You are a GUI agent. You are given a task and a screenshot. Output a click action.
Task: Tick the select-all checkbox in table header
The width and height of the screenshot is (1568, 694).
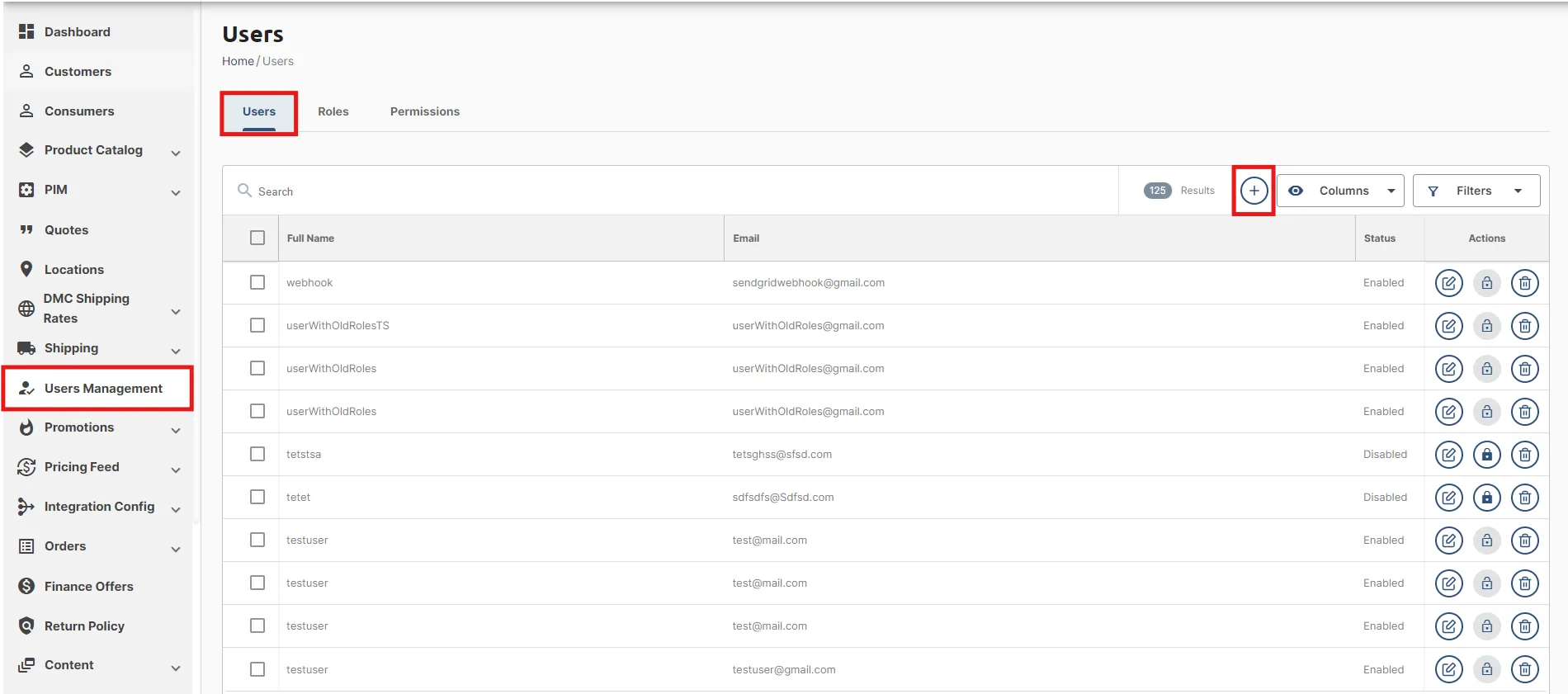257,238
